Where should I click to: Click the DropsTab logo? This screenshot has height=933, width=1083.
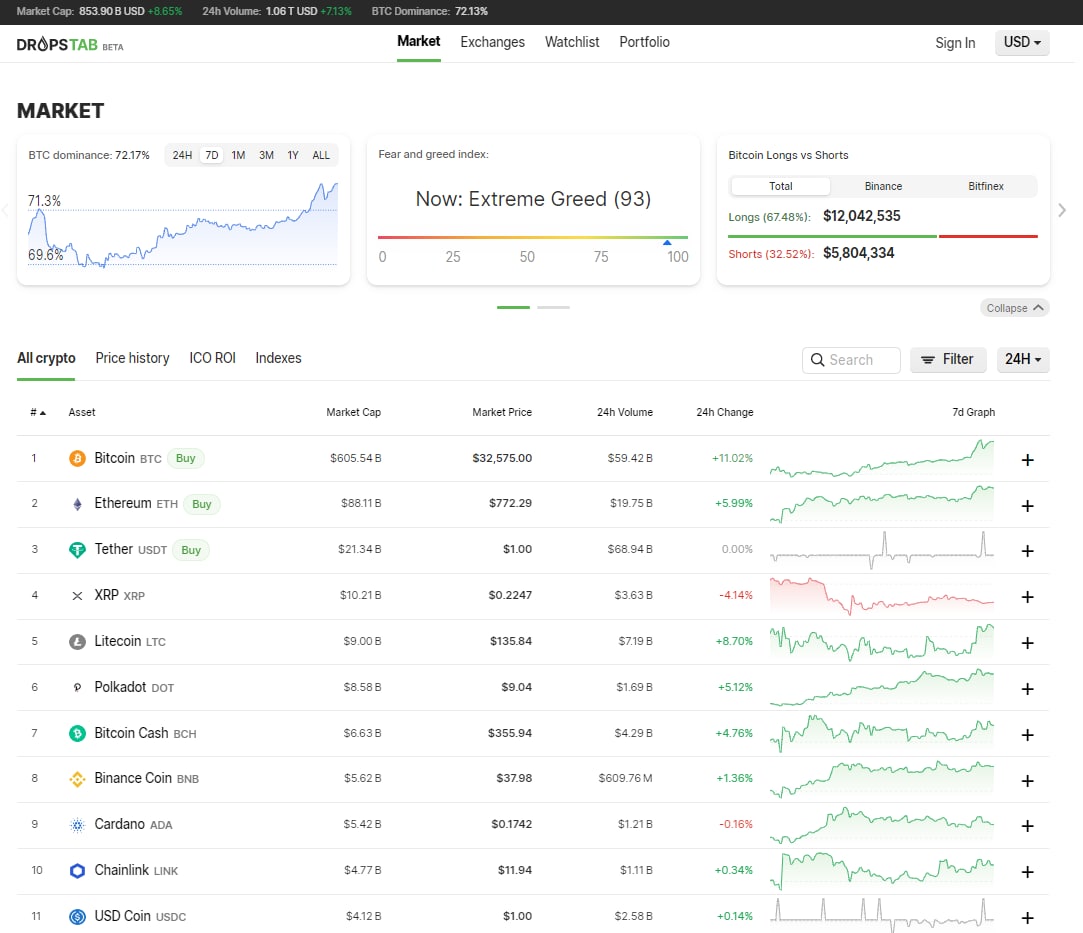coord(70,45)
